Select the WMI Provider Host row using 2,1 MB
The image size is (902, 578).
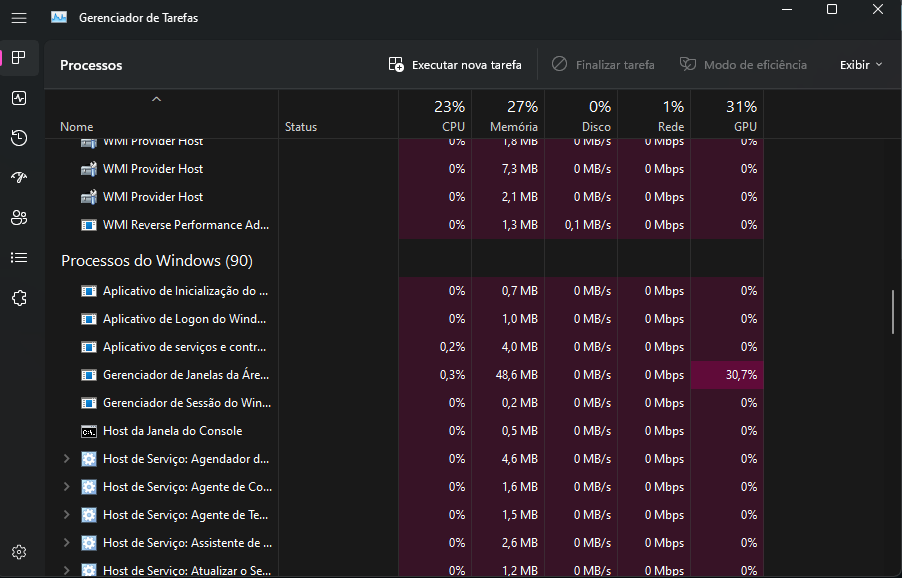point(404,197)
